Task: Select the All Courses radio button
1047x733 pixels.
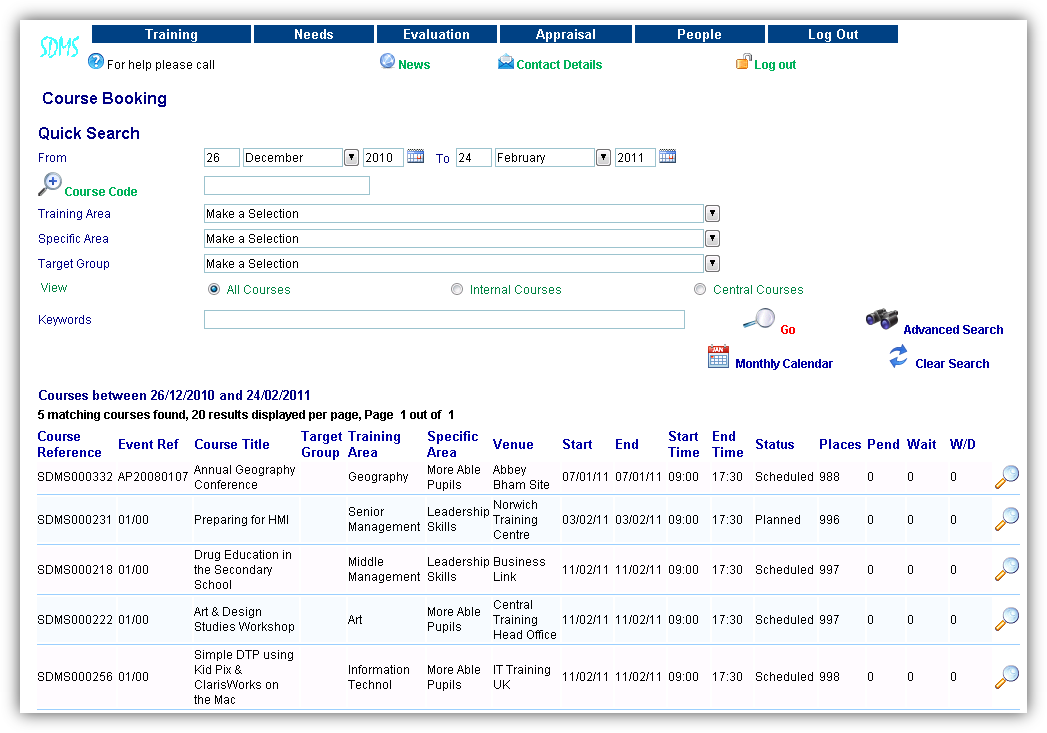Action: click(214, 289)
